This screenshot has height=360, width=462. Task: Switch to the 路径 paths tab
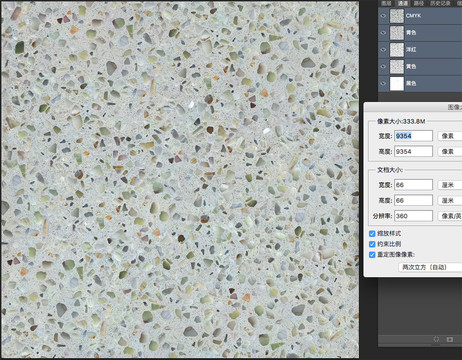pos(419,3)
